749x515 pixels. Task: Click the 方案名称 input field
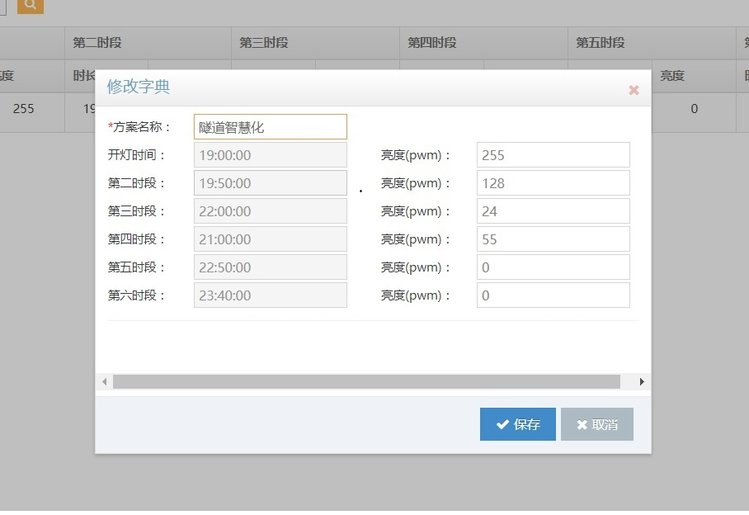click(x=270, y=127)
